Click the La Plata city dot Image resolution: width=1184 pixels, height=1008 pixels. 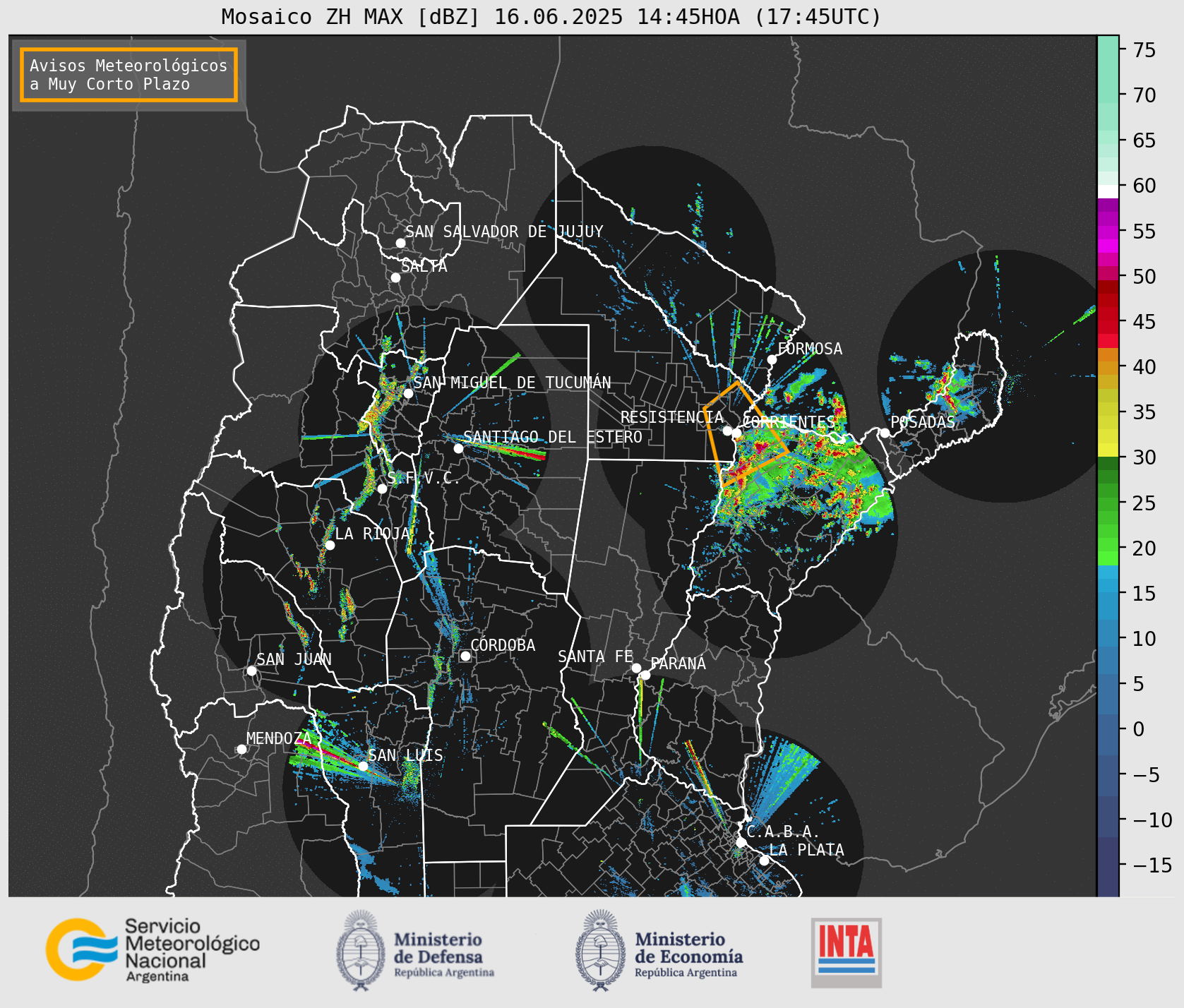pyautogui.click(x=764, y=860)
